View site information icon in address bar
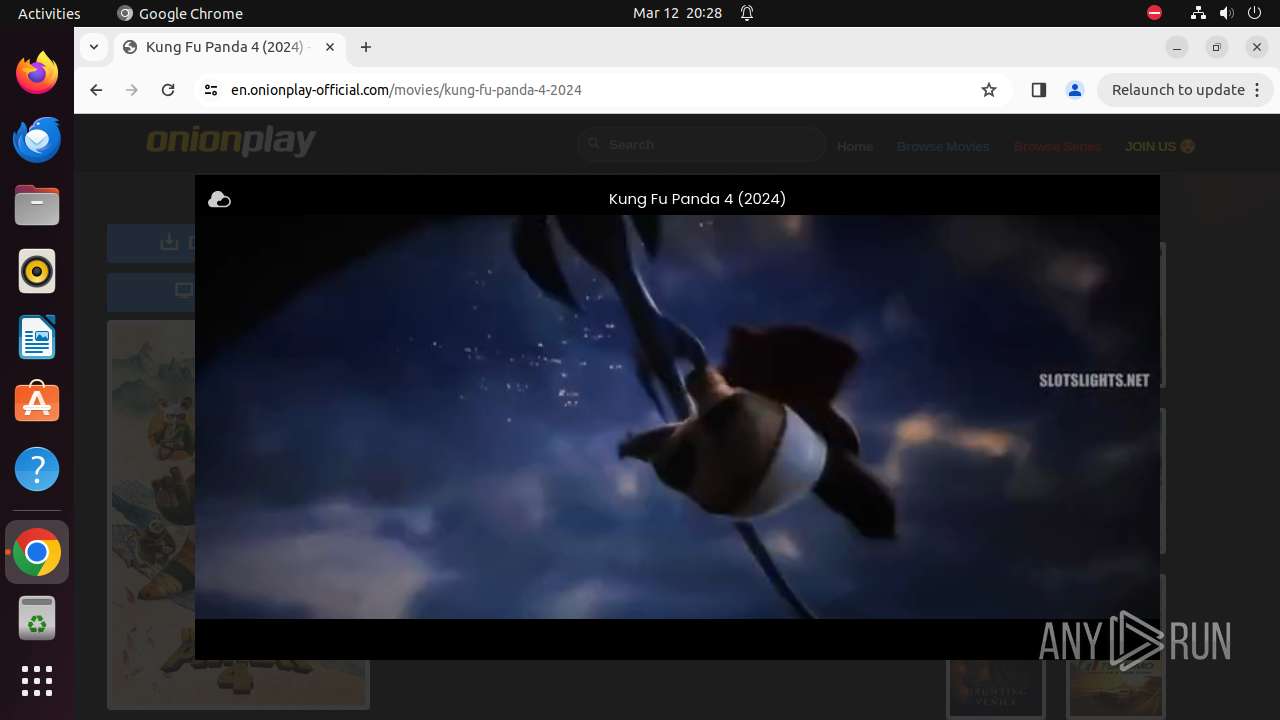Viewport: 1280px width, 720px height. (x=210, y=90)
